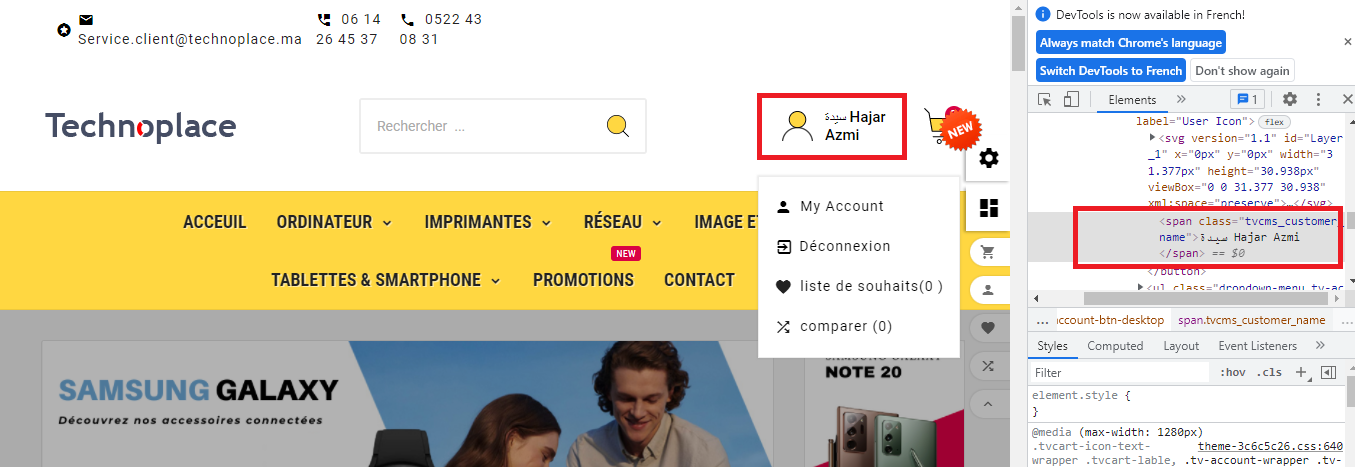1355x467 pixels.
Task: Click the 0522 43 08 31 number
Action: point(440,29)
